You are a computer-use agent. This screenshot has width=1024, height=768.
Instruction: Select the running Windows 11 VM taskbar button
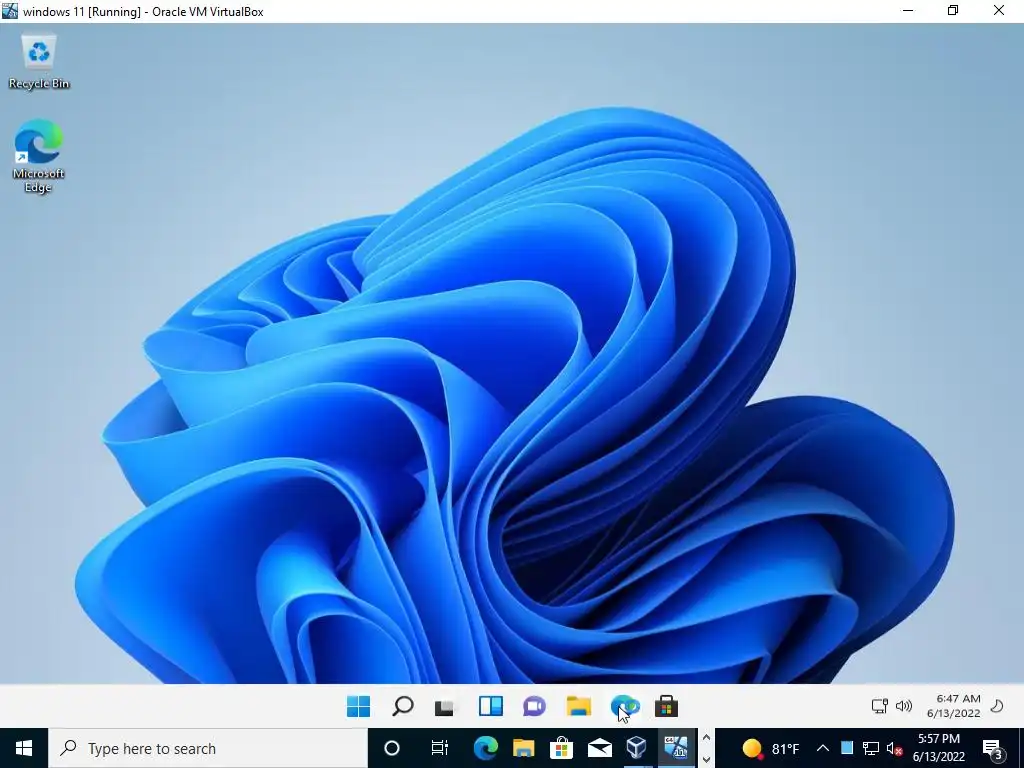[x=676, y=748]
